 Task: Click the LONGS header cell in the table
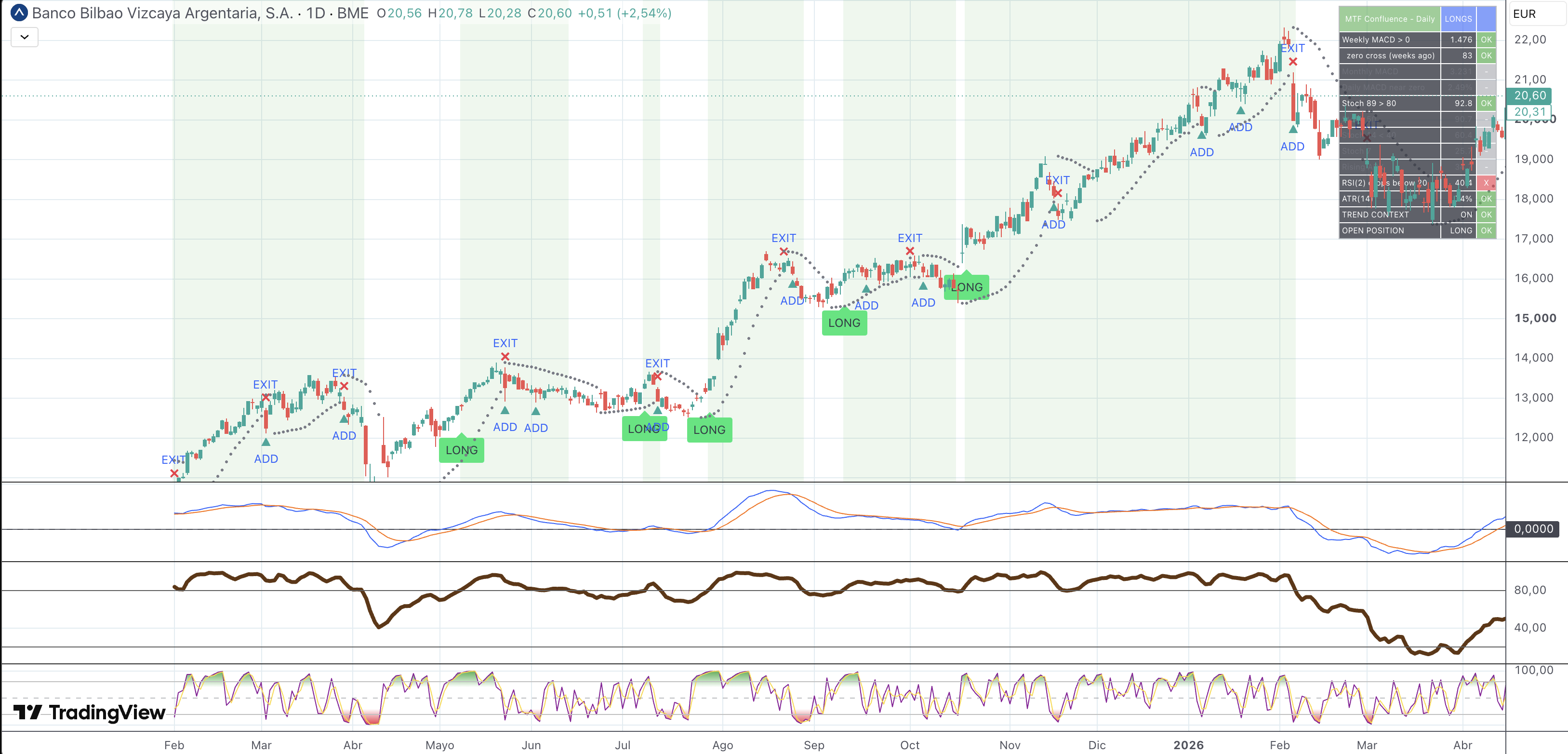1459,19
